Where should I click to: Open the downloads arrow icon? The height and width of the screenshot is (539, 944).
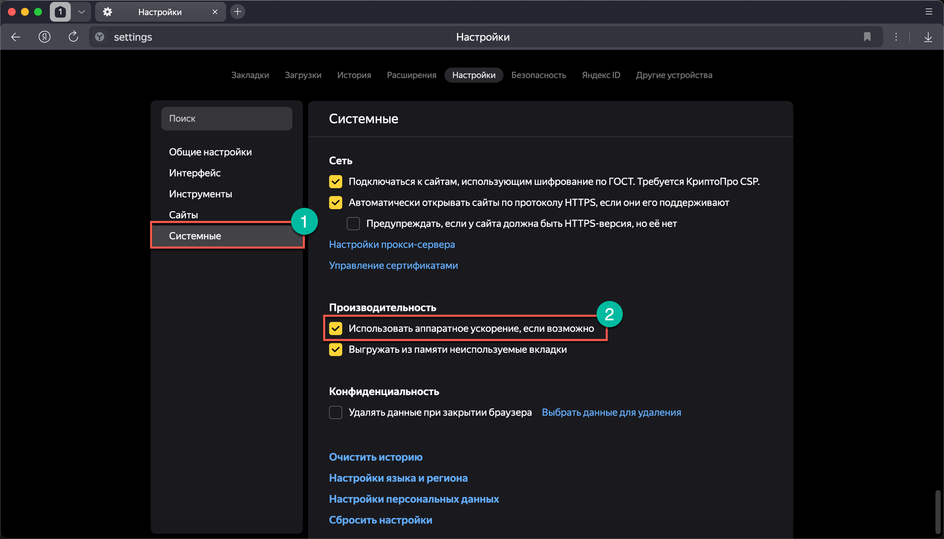pyautogui.click(x=928, y=37)
